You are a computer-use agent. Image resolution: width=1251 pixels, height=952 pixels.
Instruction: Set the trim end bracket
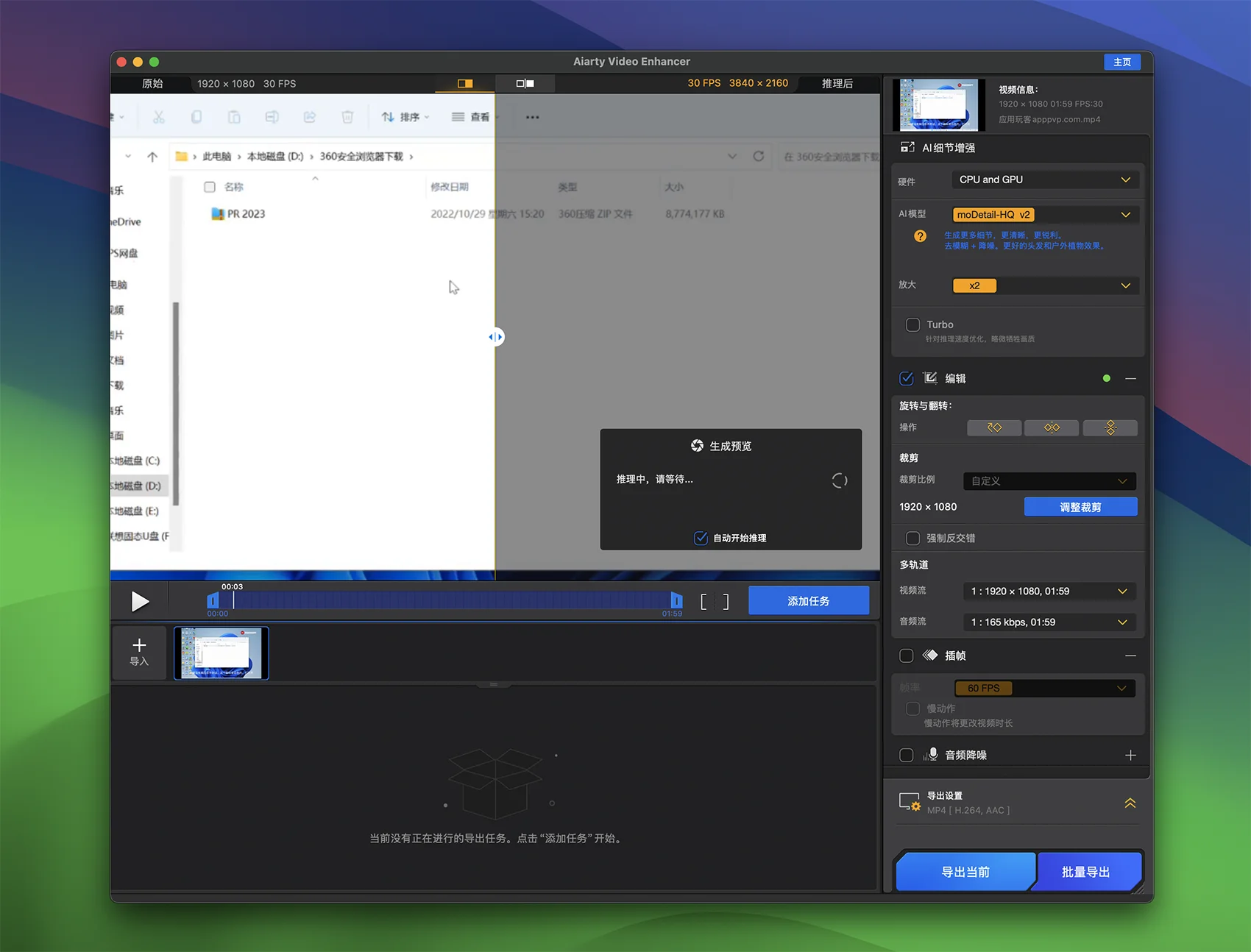point(726,602)
